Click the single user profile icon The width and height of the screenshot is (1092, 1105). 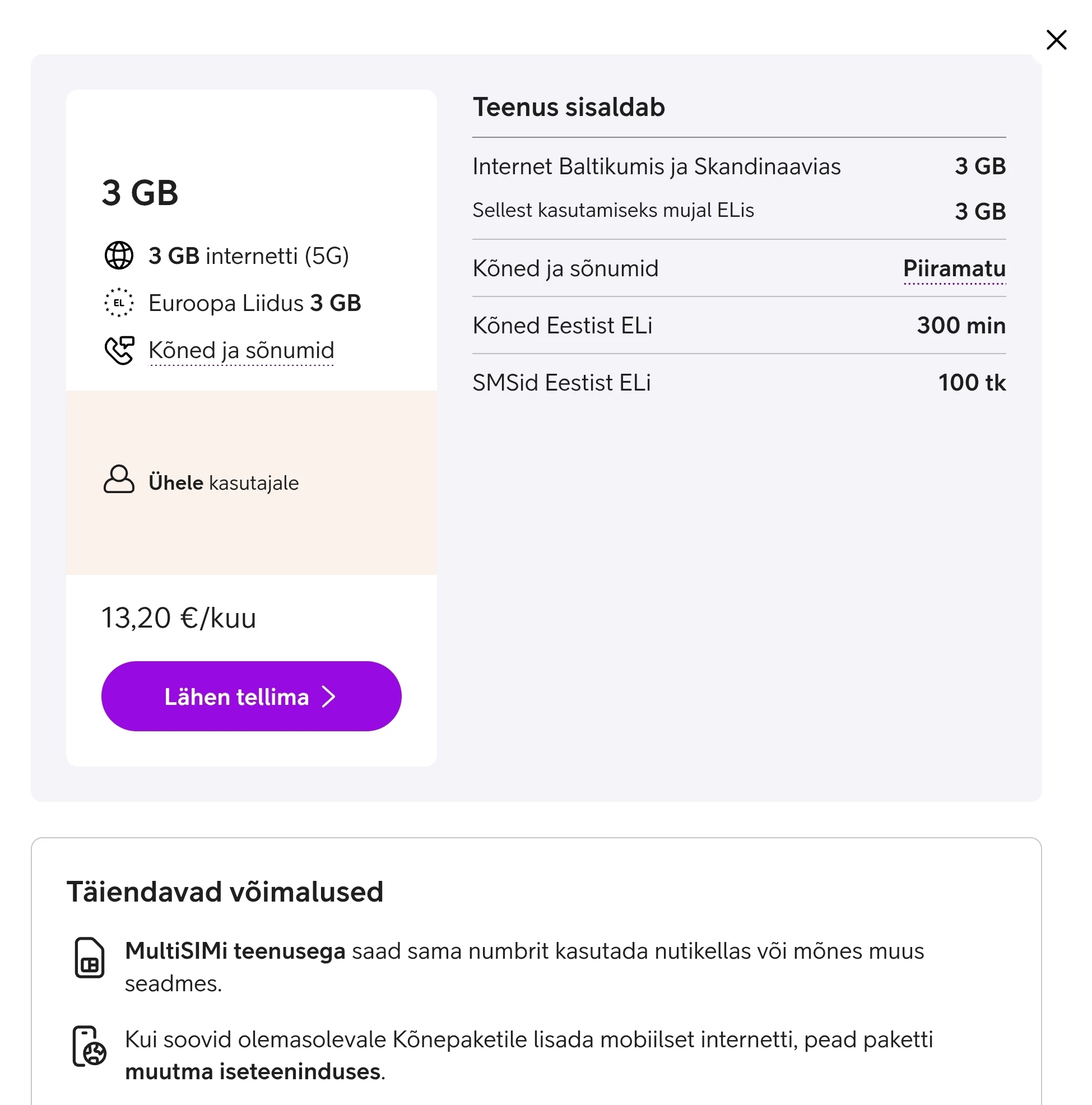coord(119,480)
